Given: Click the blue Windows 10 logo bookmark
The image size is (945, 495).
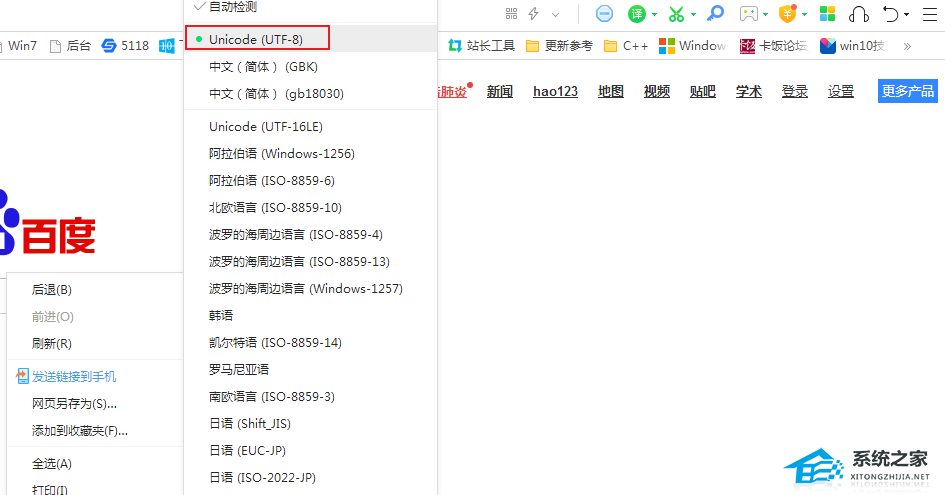Looking at the screenshot, I should pos(167,46).
